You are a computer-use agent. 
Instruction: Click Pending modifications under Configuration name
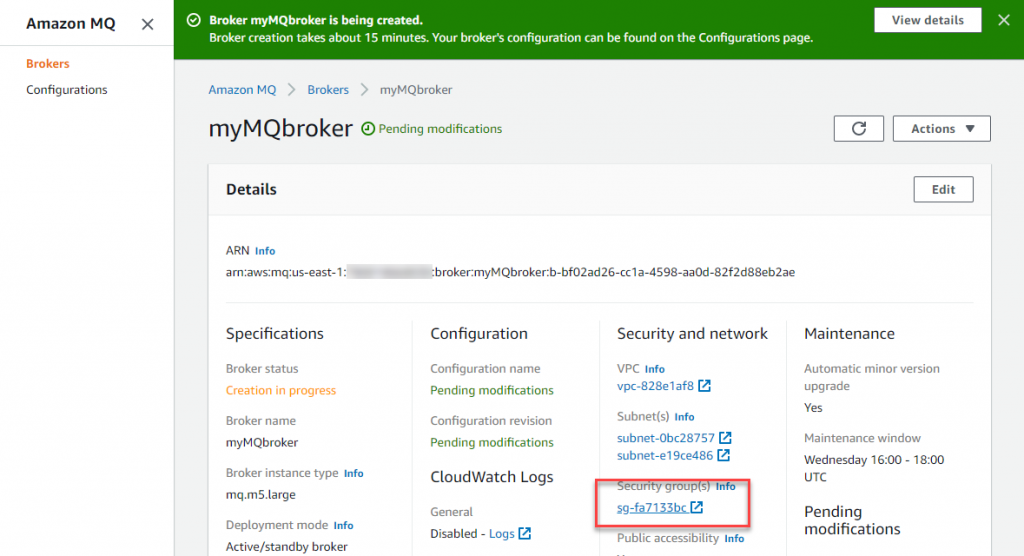[492, 390]
